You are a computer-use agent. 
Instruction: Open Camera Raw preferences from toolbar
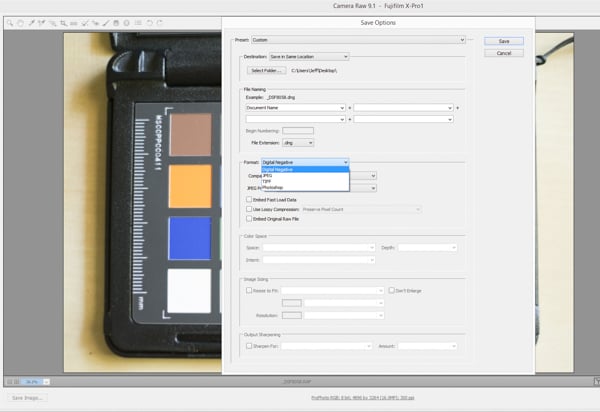coord(138,23)
